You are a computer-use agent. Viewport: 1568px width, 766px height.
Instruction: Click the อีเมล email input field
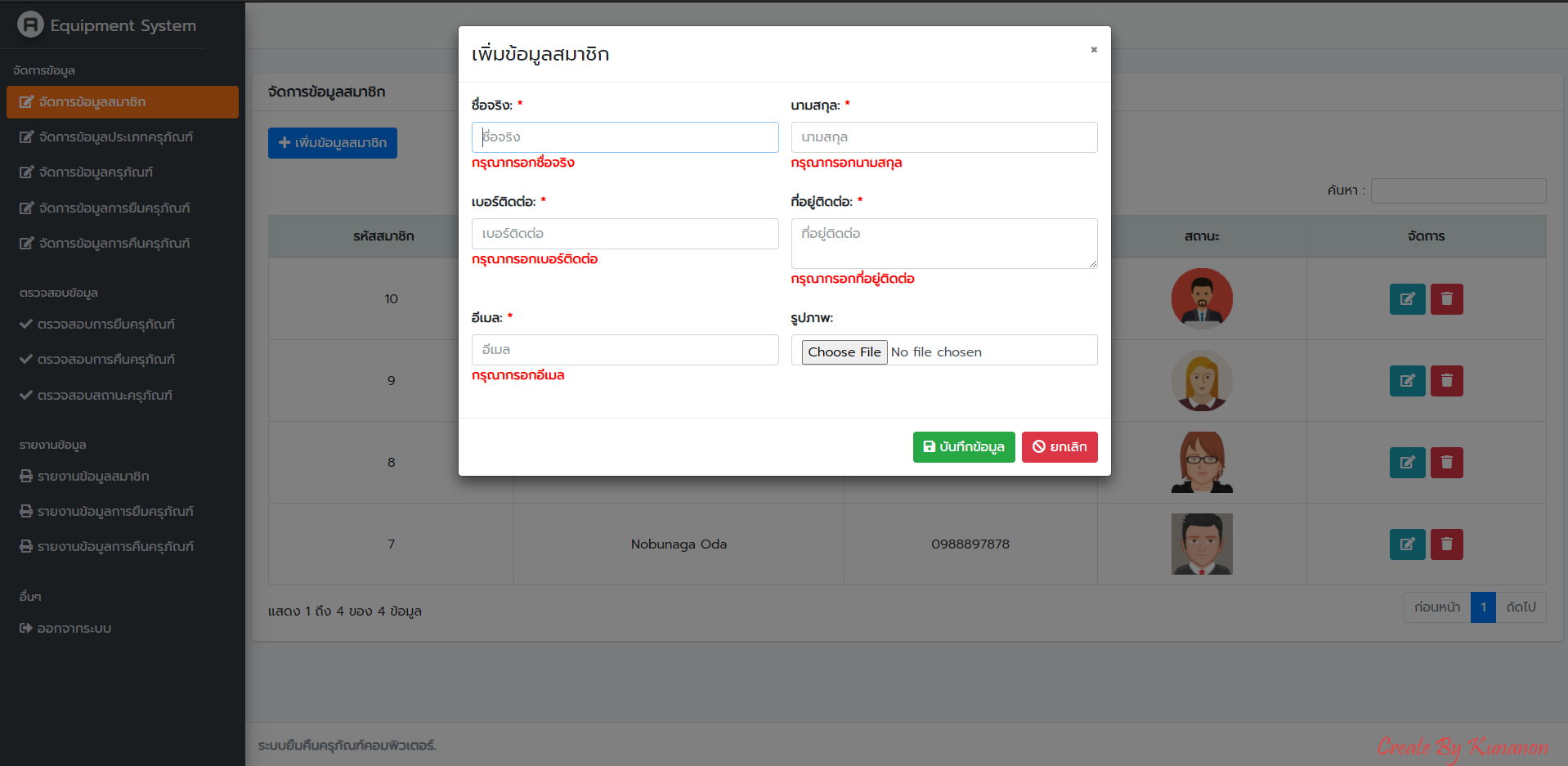[x=625, y=350]
